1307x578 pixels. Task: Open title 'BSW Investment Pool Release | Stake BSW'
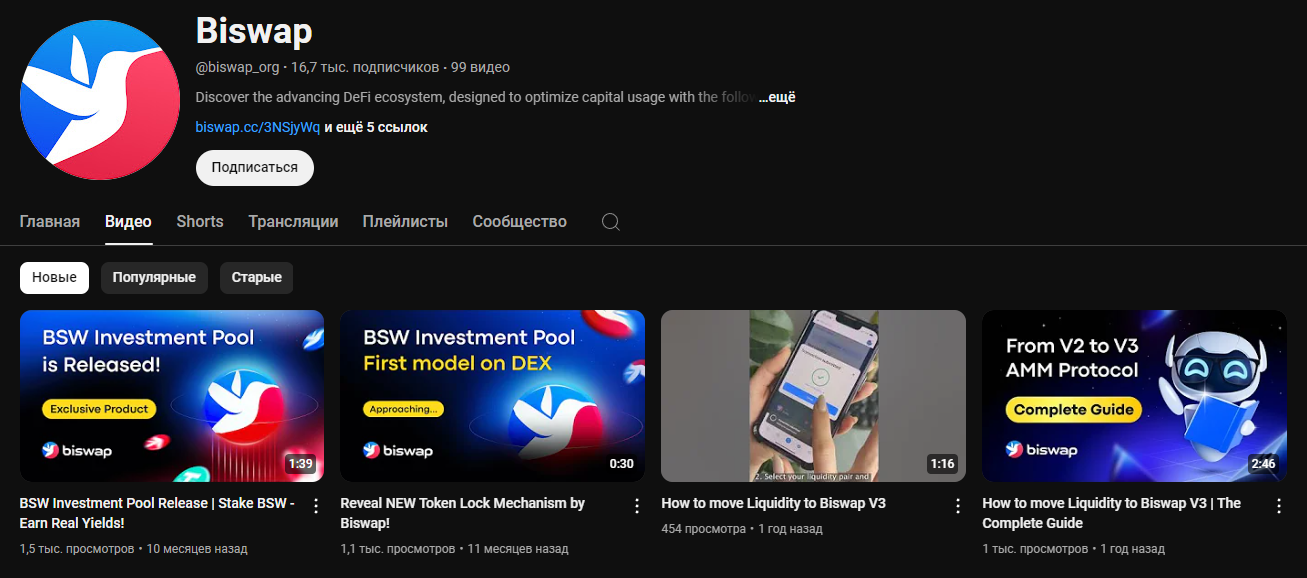pos(157,513)
